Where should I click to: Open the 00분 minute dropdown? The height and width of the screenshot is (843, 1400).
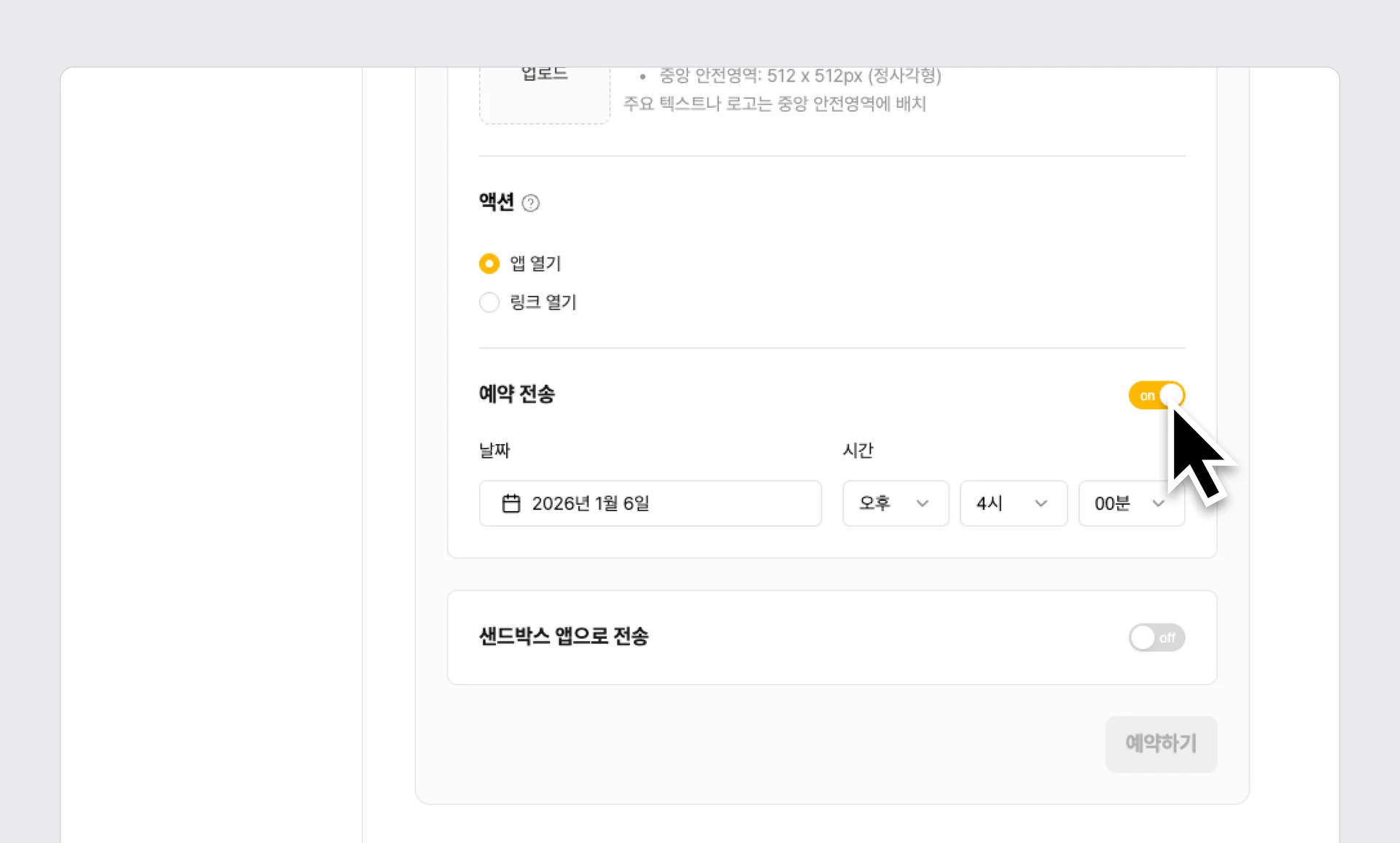tap(1131, 503)
